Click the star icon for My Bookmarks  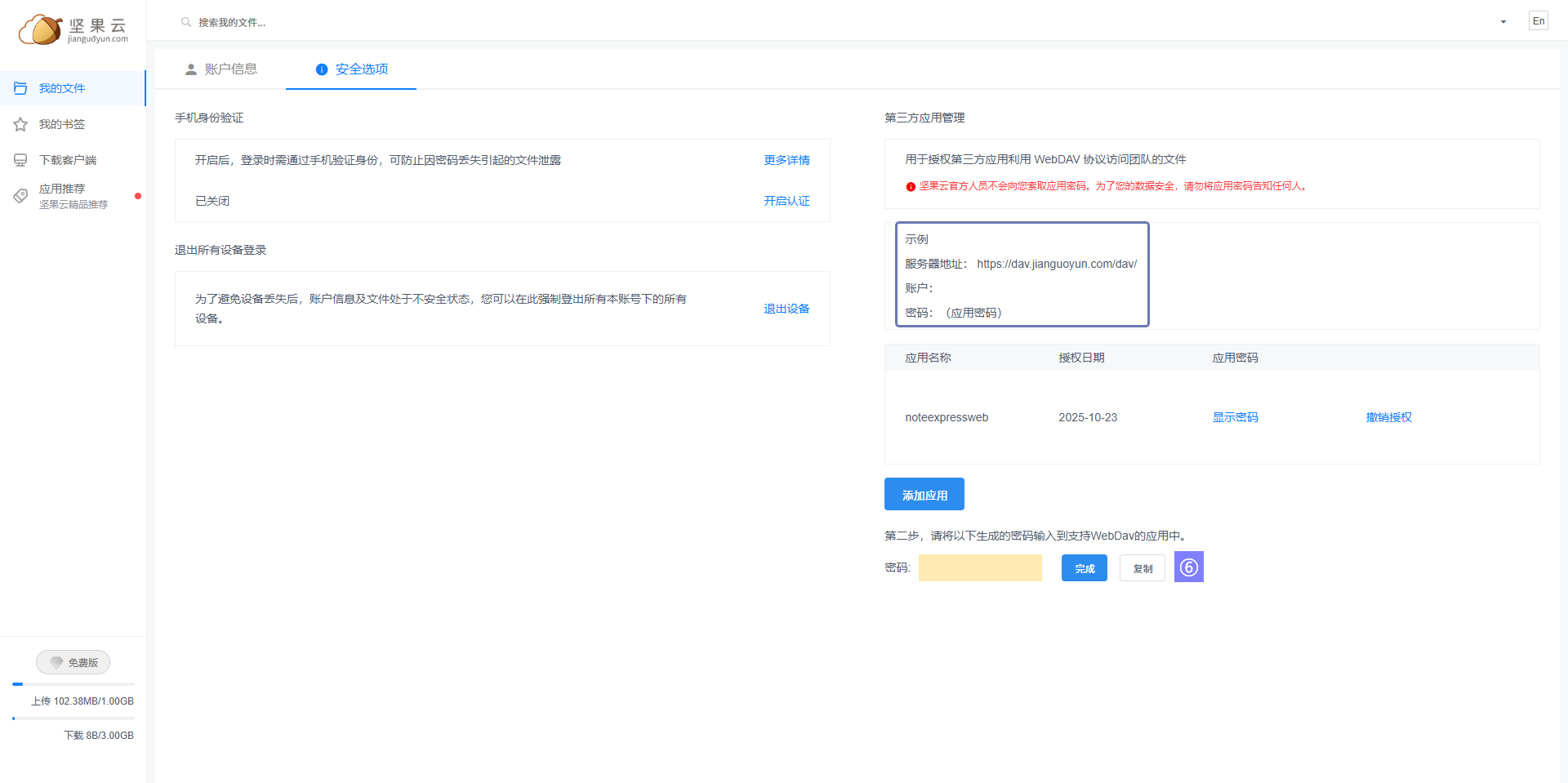coord(20,124)
